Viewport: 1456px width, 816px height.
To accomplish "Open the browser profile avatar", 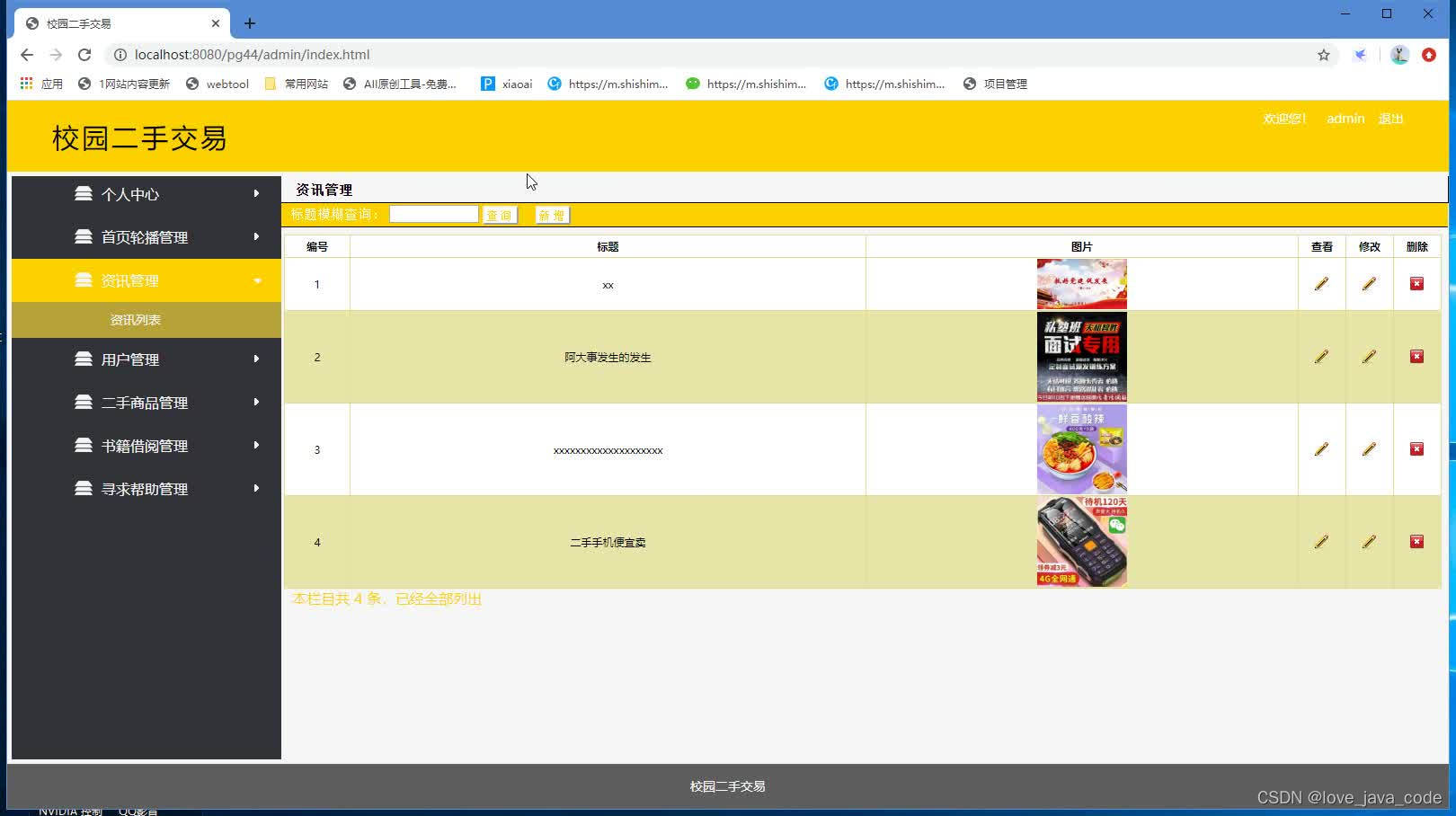I will (1399, 55).
